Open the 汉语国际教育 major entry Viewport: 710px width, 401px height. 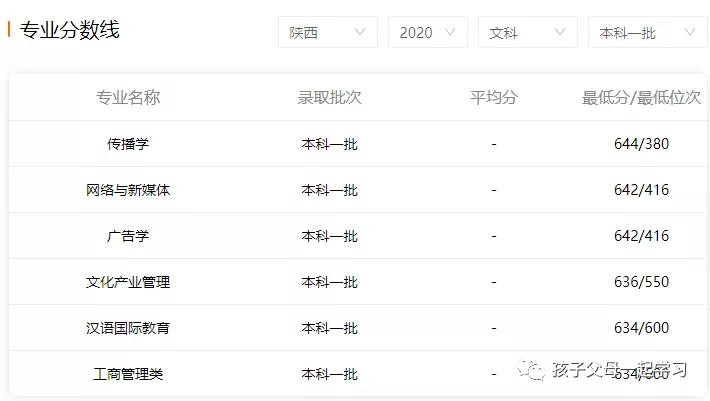[x=128, y=328]
